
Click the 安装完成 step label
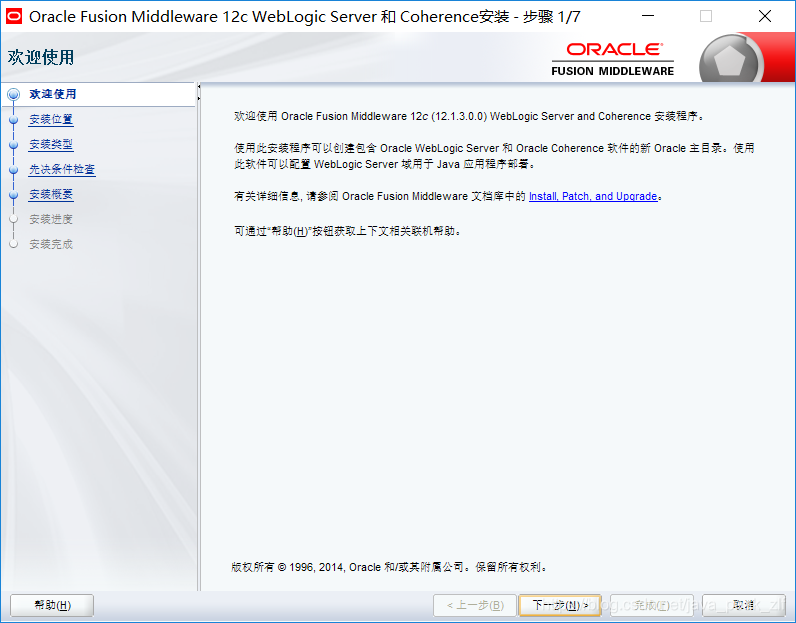pyautogui.click(x=51, y=244)
